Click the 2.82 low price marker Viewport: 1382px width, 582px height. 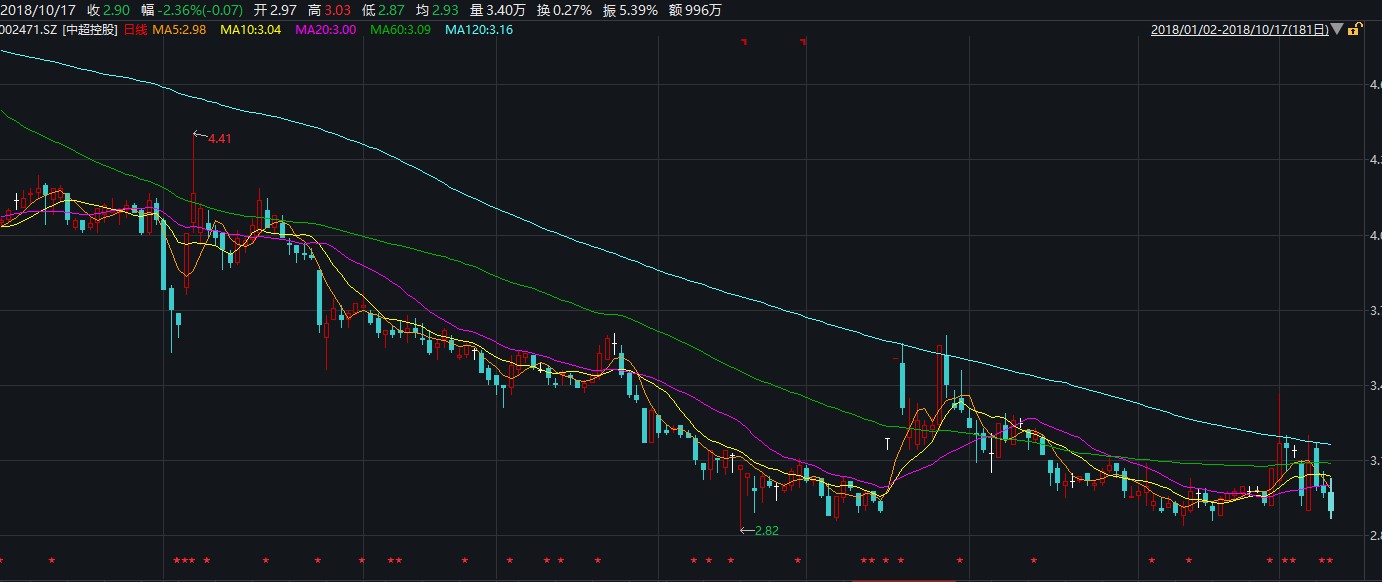[766, 530]
